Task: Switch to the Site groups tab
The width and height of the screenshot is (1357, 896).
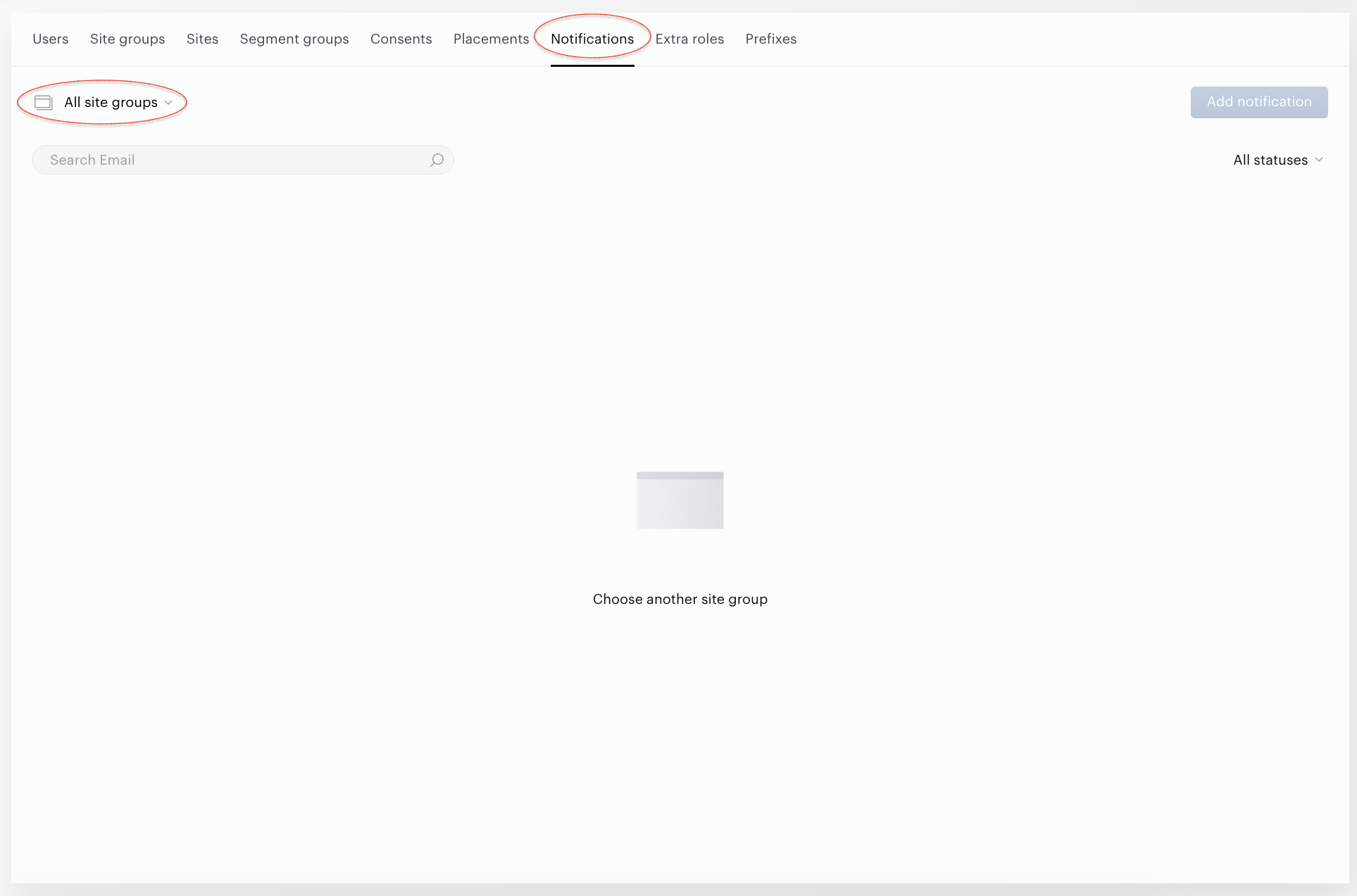Action: (x=127, y=39)
